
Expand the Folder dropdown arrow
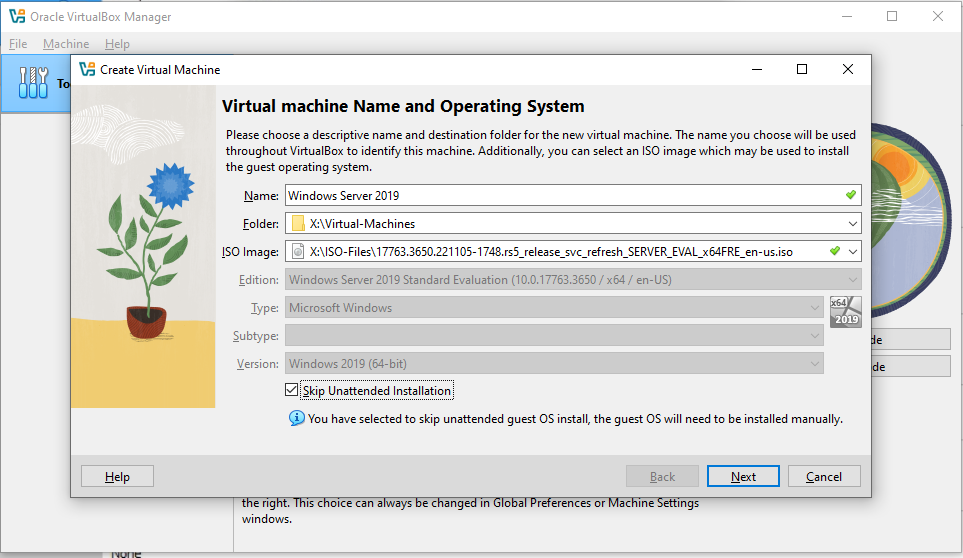click(x=852, y=224)
